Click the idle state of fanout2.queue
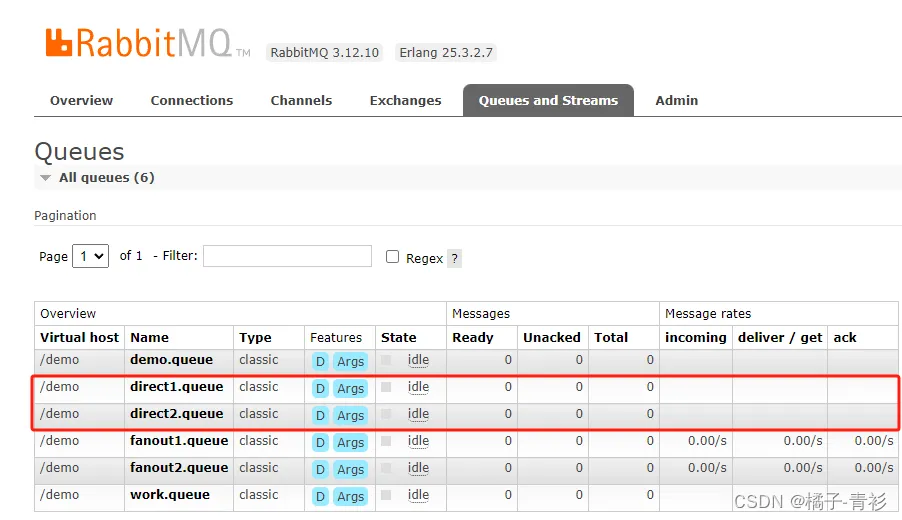This screenshot has width=902, height=520. (x=418, y=468)
